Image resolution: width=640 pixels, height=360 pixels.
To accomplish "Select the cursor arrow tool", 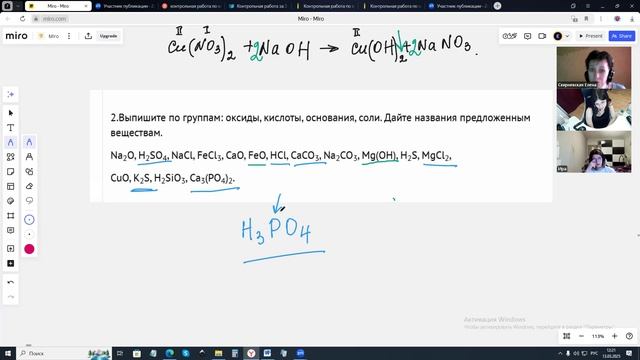I will 11,113.
